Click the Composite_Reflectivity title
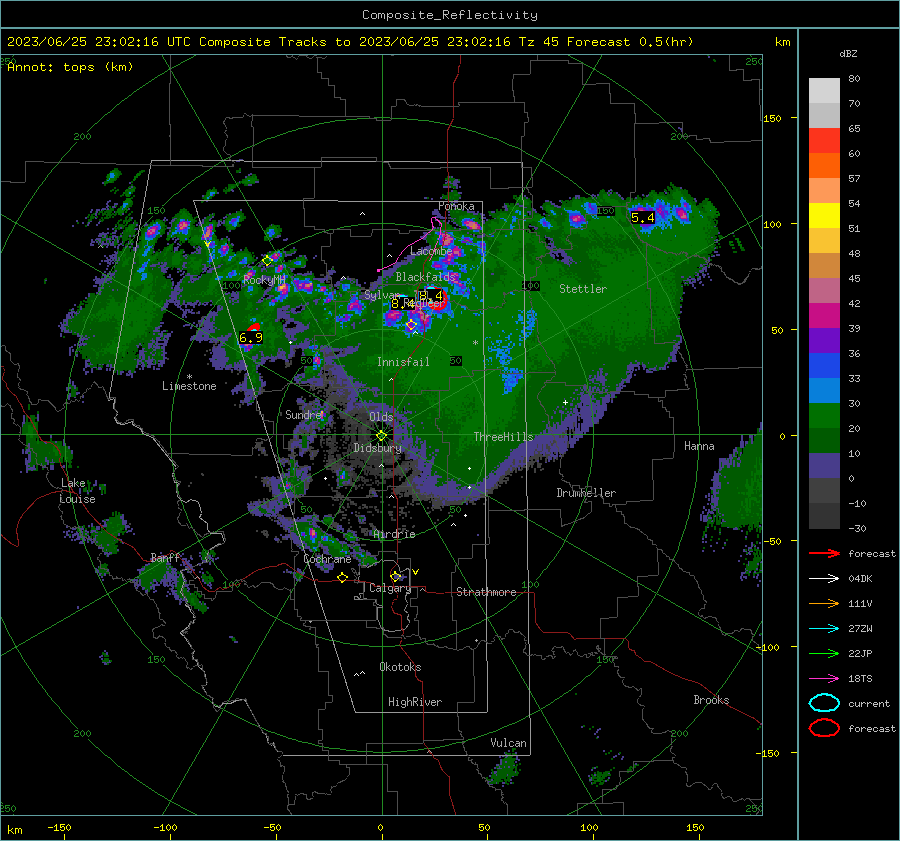Image resolution: width=900 pixels, height=841 pixels. 449,15
